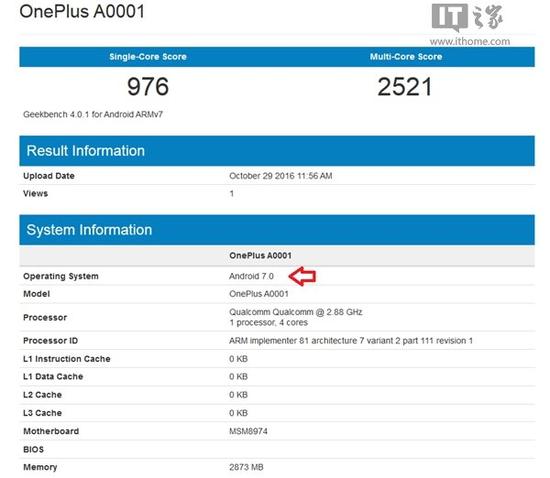Image resolution: width=550 pixels, height=478 pixels.
Task: Select the OnePlus A0001 model value
Action: pyautogui.click(x=259, y=294)
